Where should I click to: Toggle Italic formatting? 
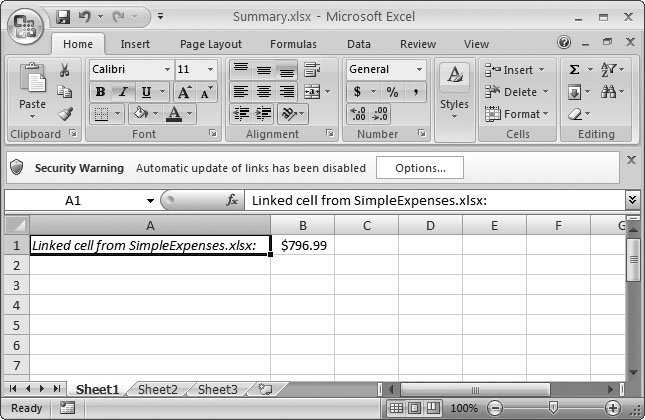click(x=123, y=92)
